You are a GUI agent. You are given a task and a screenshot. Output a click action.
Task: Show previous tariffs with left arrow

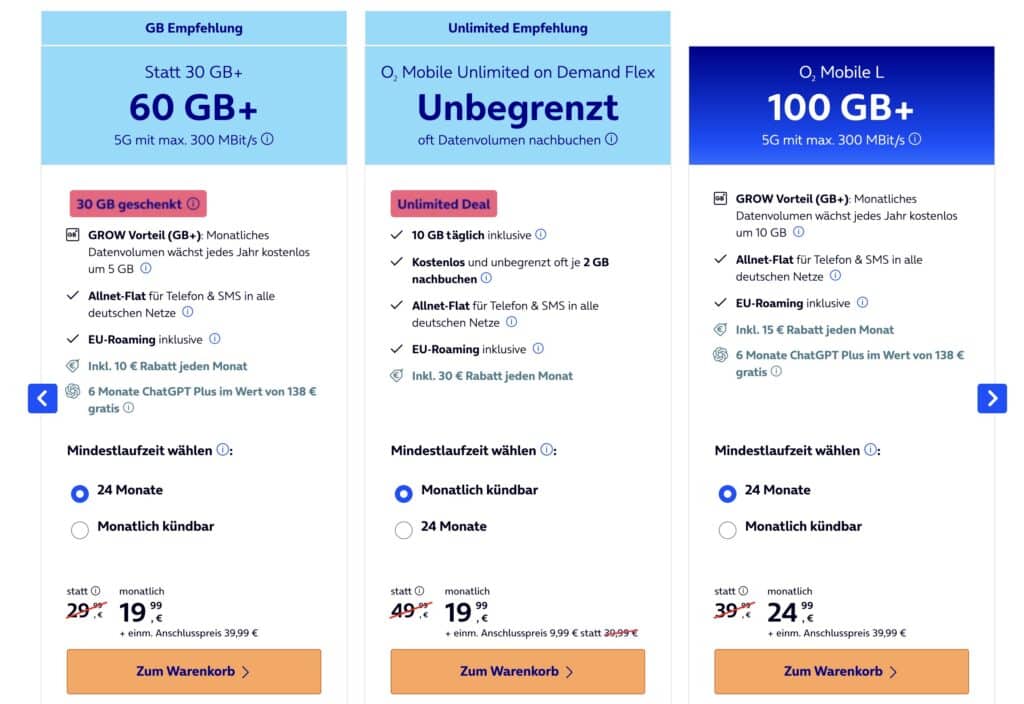point(42,398)
